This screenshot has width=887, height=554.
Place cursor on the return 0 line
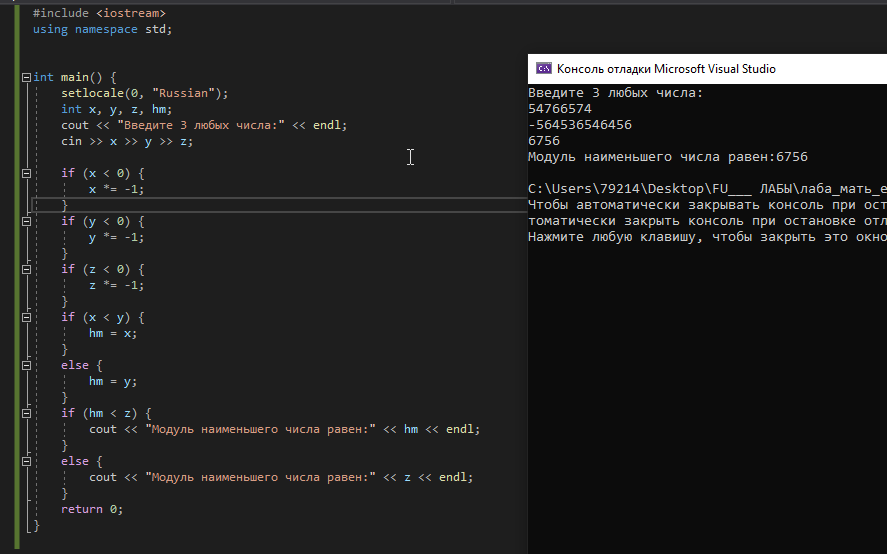coord(92,509)
